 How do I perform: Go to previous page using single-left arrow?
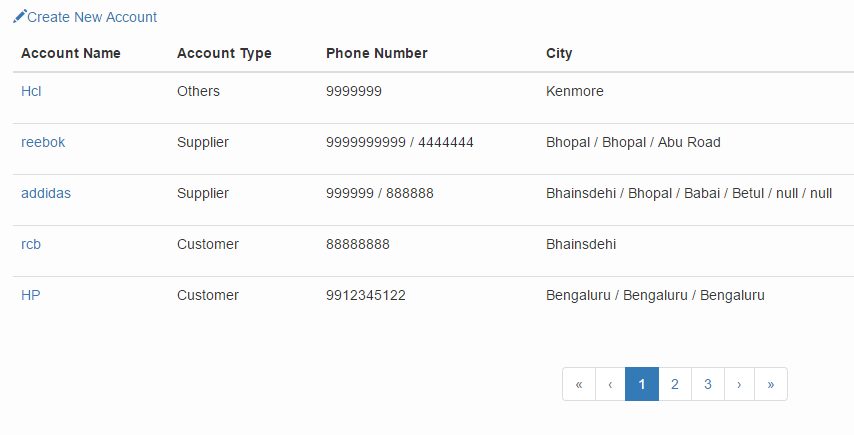pyautogui.click(x=610, y=384)
